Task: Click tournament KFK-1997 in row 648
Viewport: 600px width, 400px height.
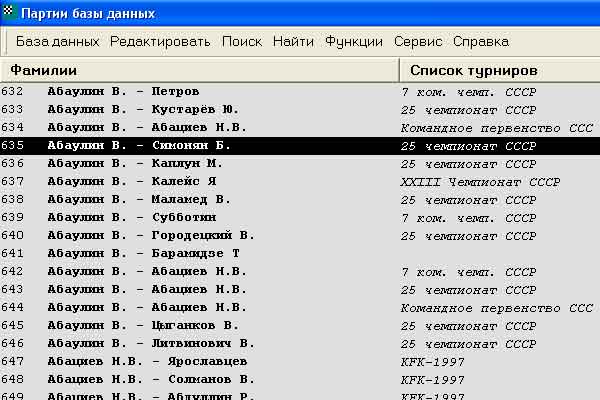Action: coord(432,380)
